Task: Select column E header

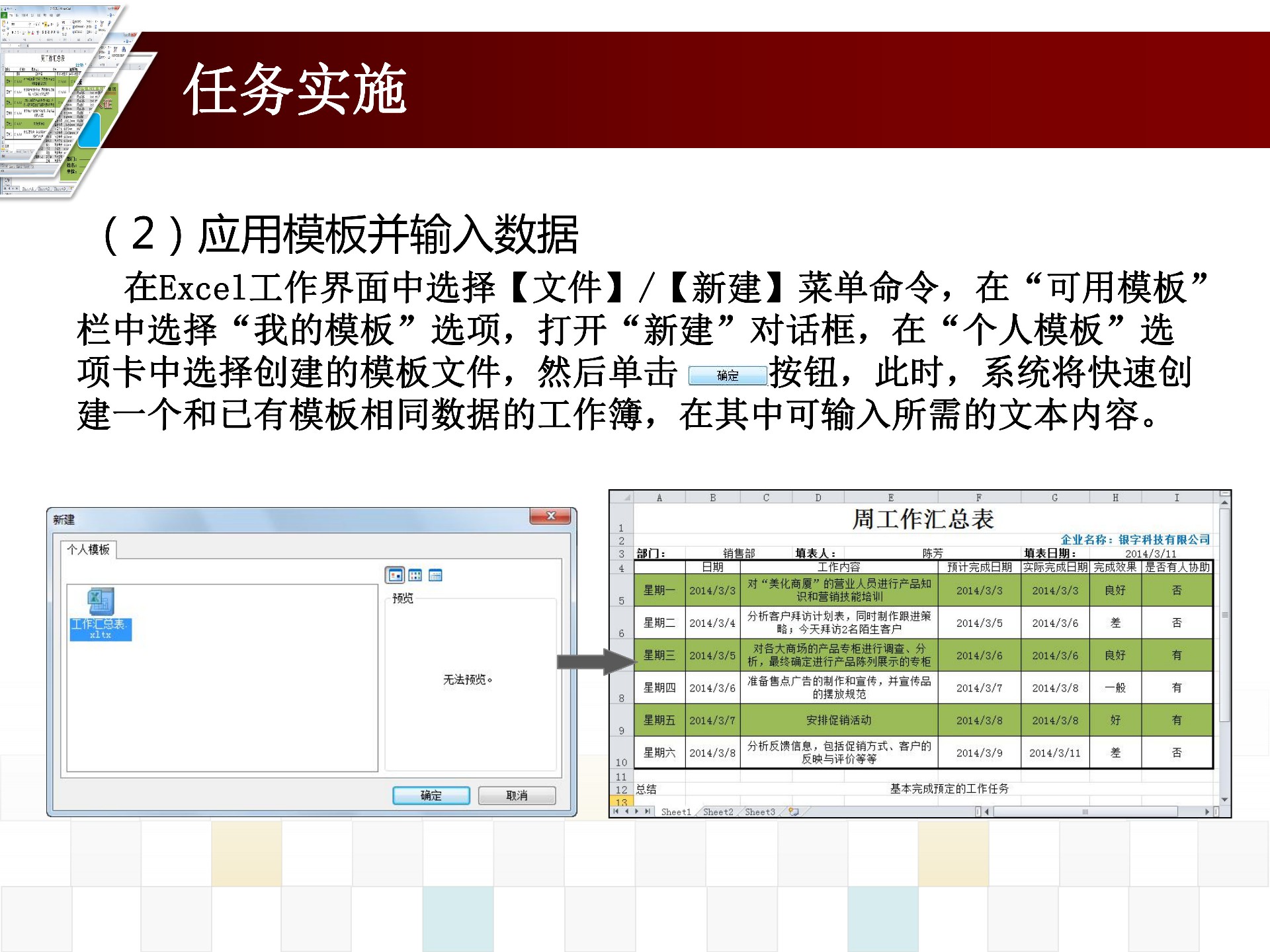Action: coord(890,498)
